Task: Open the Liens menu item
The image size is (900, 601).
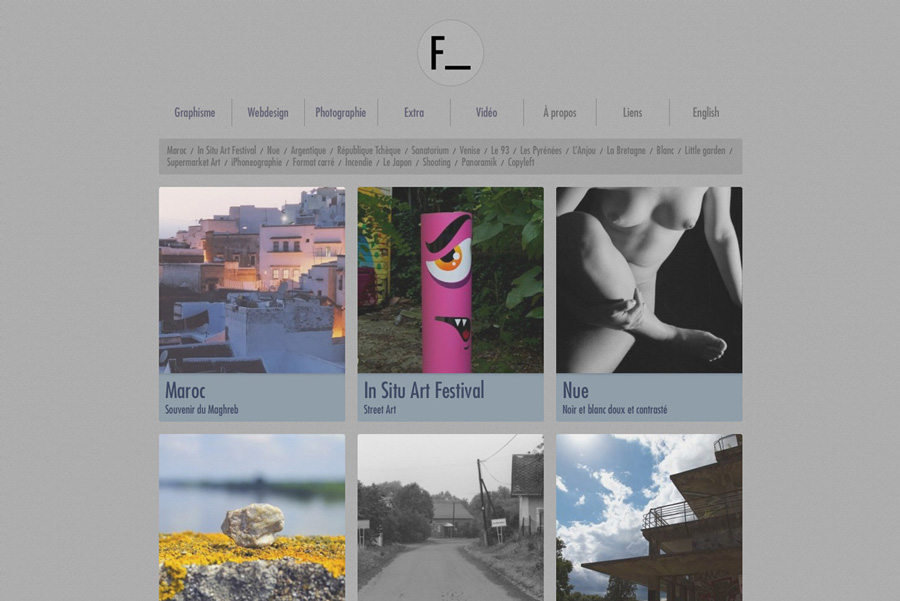Action: [x=633, y=113]
